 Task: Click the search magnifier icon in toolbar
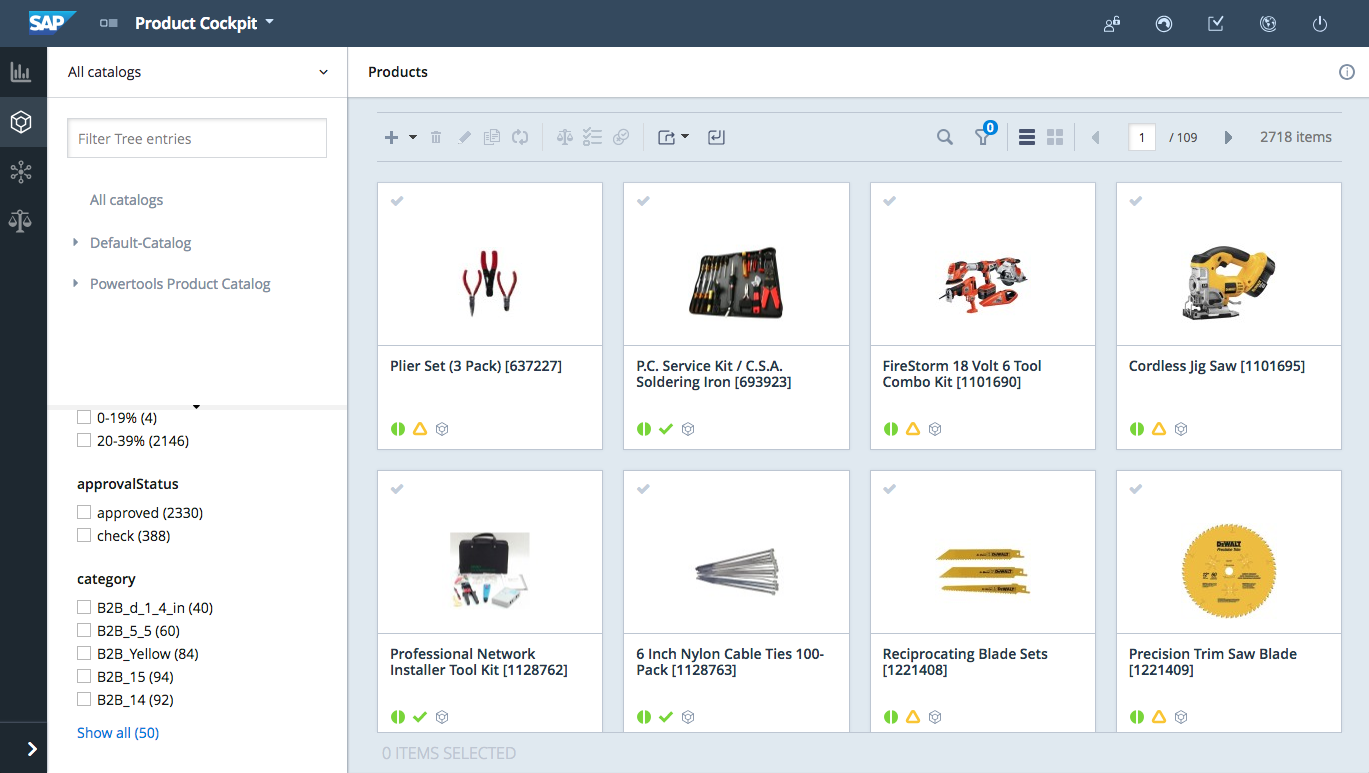[944, 138]
